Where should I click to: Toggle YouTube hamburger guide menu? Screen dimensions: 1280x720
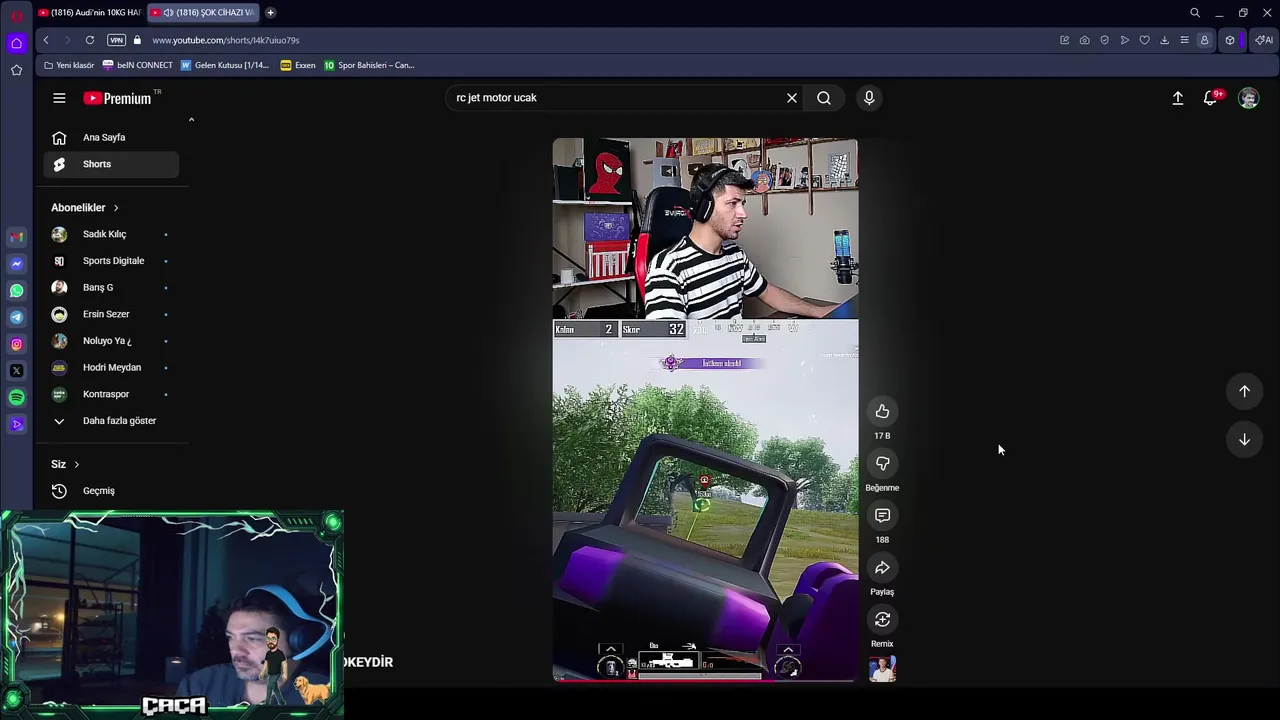coord(59,98)
